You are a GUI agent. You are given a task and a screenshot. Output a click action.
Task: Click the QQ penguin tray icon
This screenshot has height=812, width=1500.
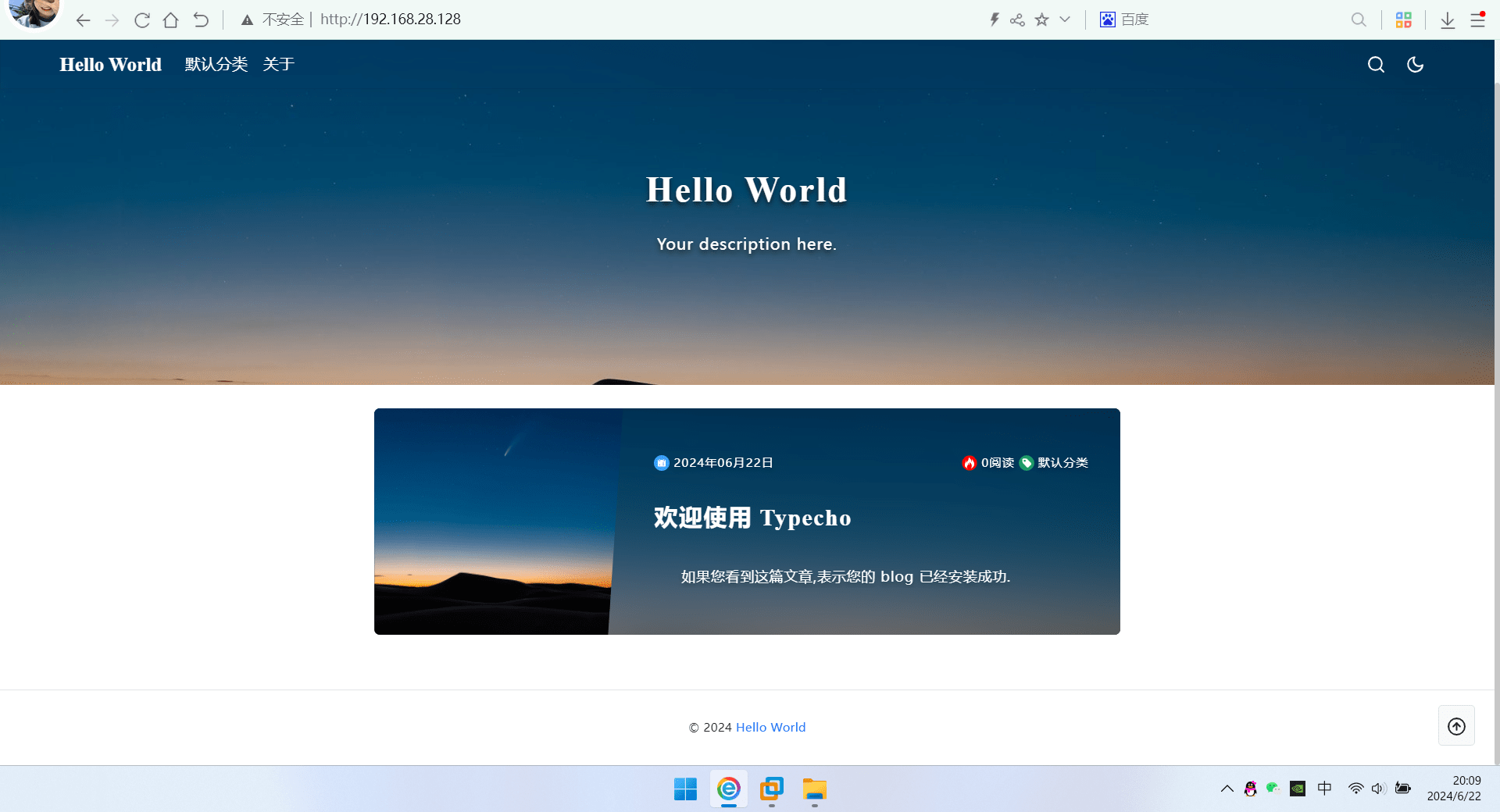pyautogui.click(x=1250, y=789)
